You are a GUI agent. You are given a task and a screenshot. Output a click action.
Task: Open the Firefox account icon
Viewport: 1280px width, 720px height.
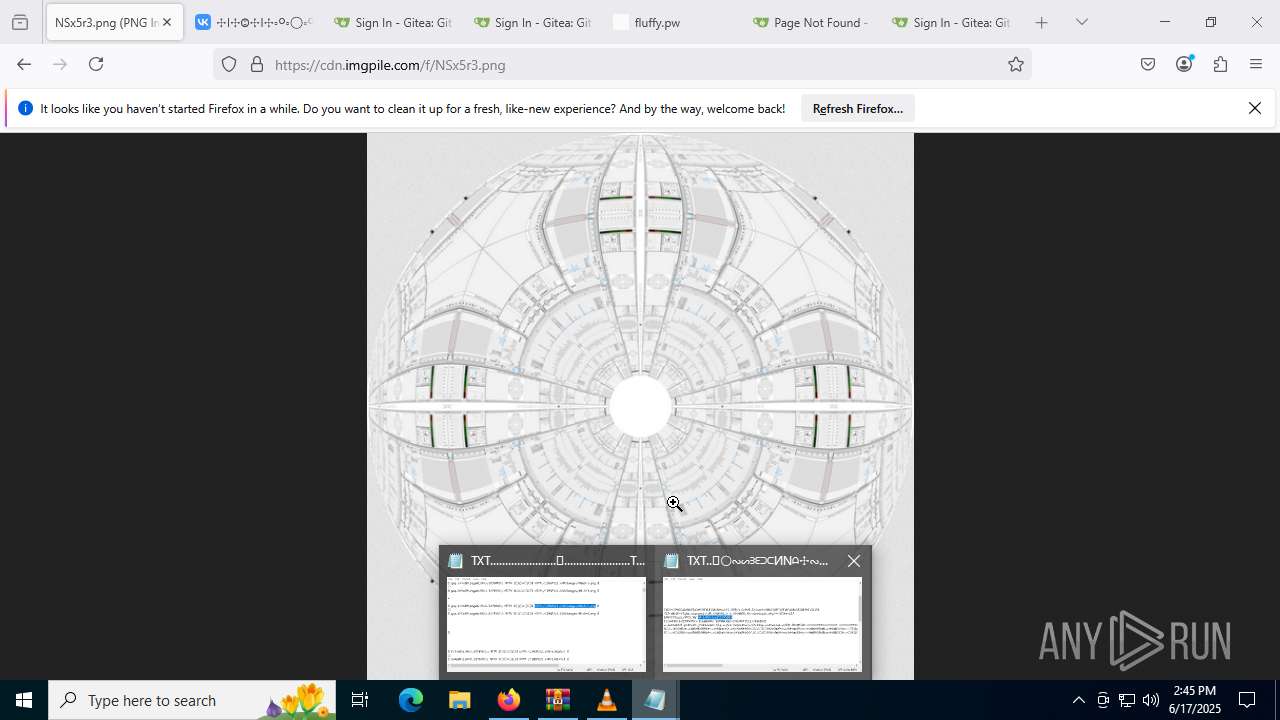(1184, 64)
